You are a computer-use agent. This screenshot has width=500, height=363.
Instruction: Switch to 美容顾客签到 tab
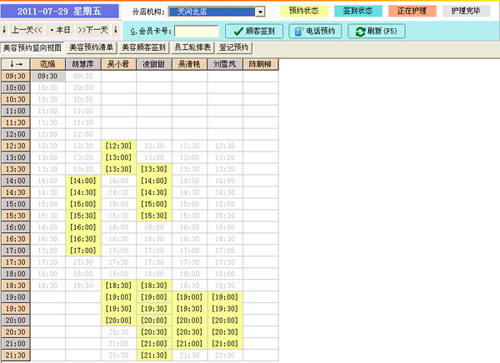point(144,48)
